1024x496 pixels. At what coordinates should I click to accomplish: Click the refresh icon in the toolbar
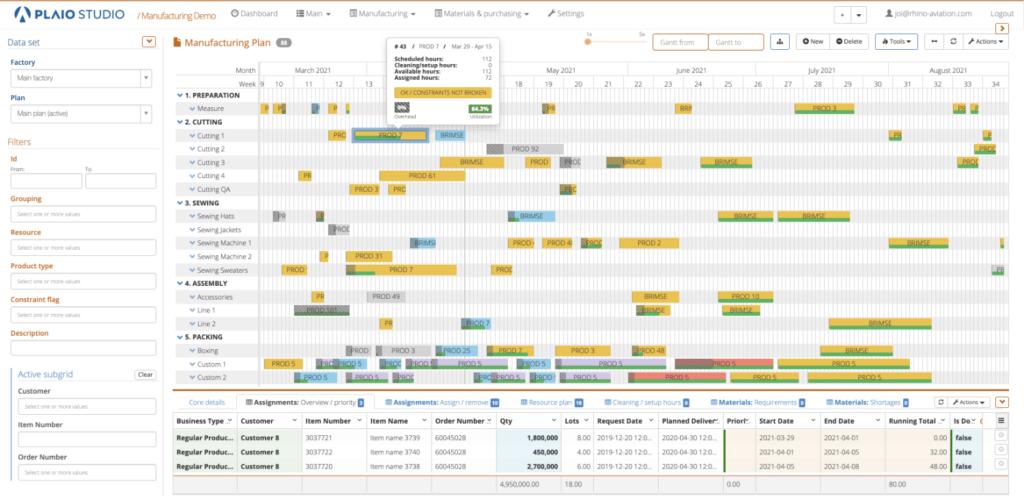point(953,42)
